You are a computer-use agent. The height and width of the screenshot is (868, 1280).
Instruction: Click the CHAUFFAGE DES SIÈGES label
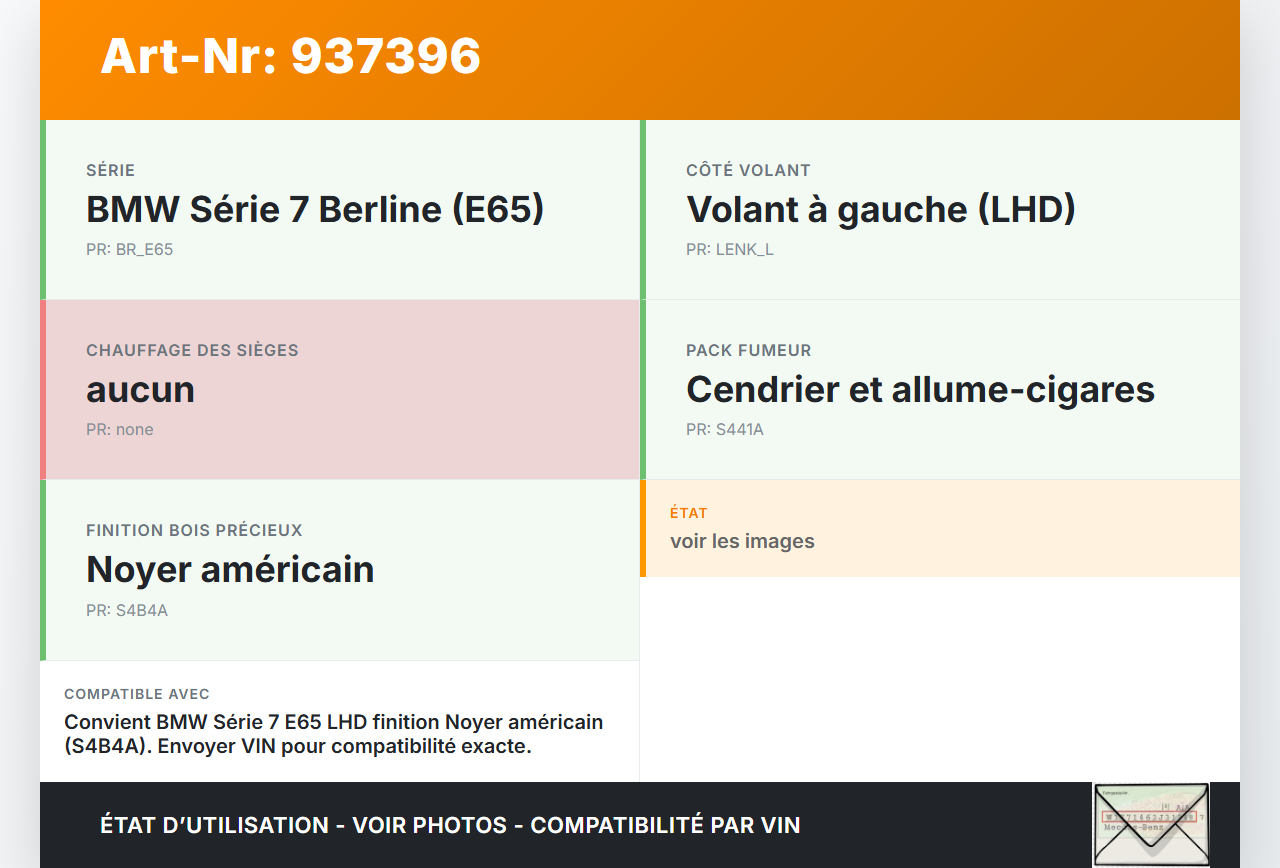pos(192,351)
